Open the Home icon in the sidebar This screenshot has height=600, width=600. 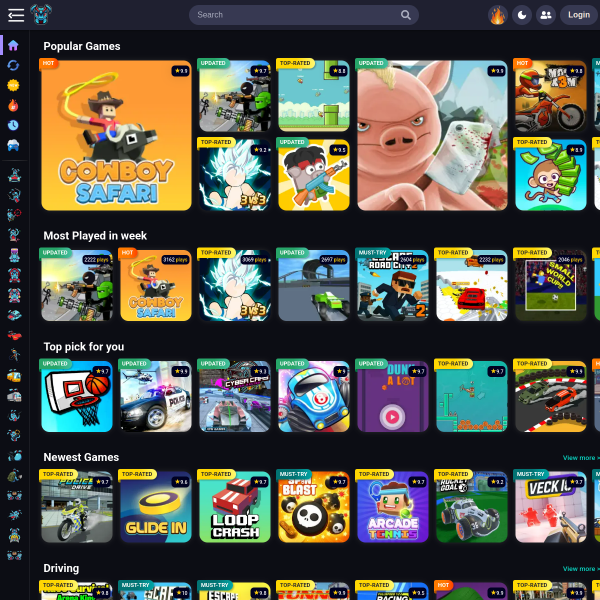point(13,45)
